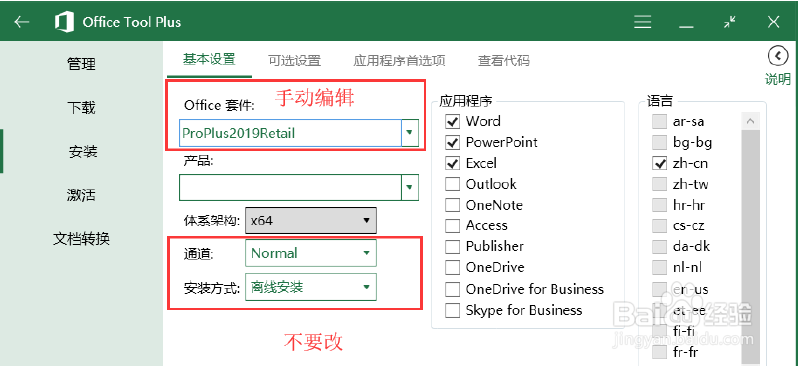799x367 pixels.
Task: Open the 文档转换 sidebar section
Action: 82,239
